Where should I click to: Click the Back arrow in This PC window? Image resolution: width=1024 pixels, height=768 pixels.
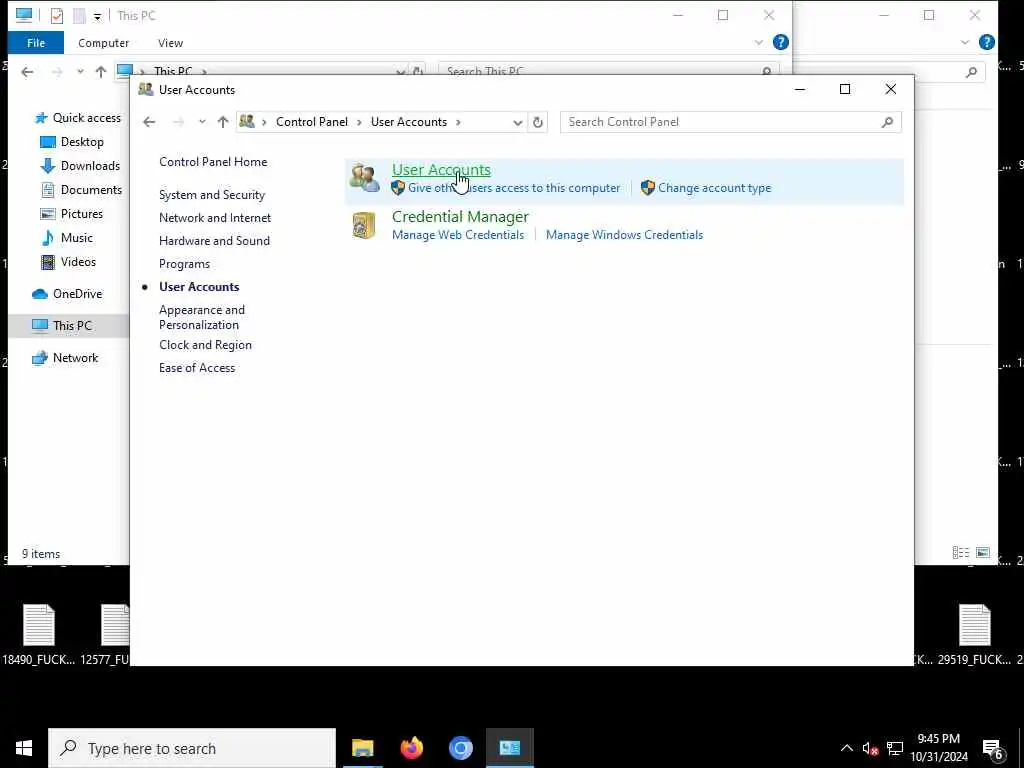pos(27,72)
